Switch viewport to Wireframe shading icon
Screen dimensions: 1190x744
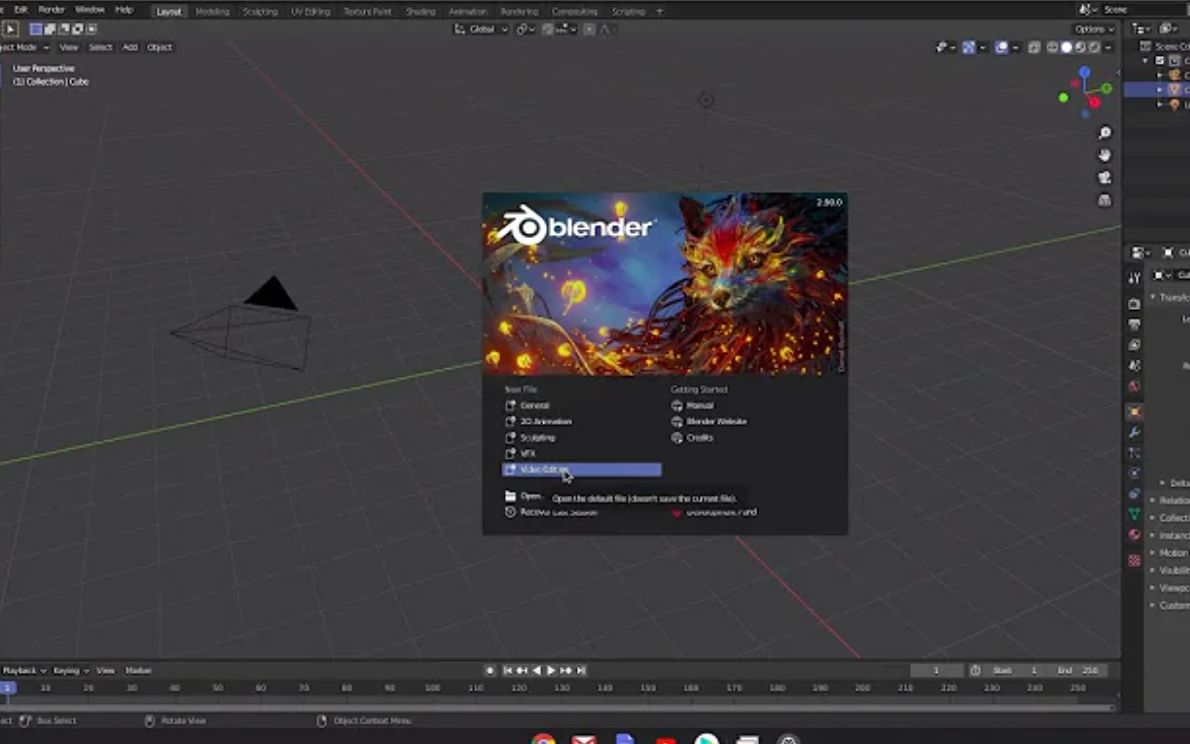point(1052,46)
